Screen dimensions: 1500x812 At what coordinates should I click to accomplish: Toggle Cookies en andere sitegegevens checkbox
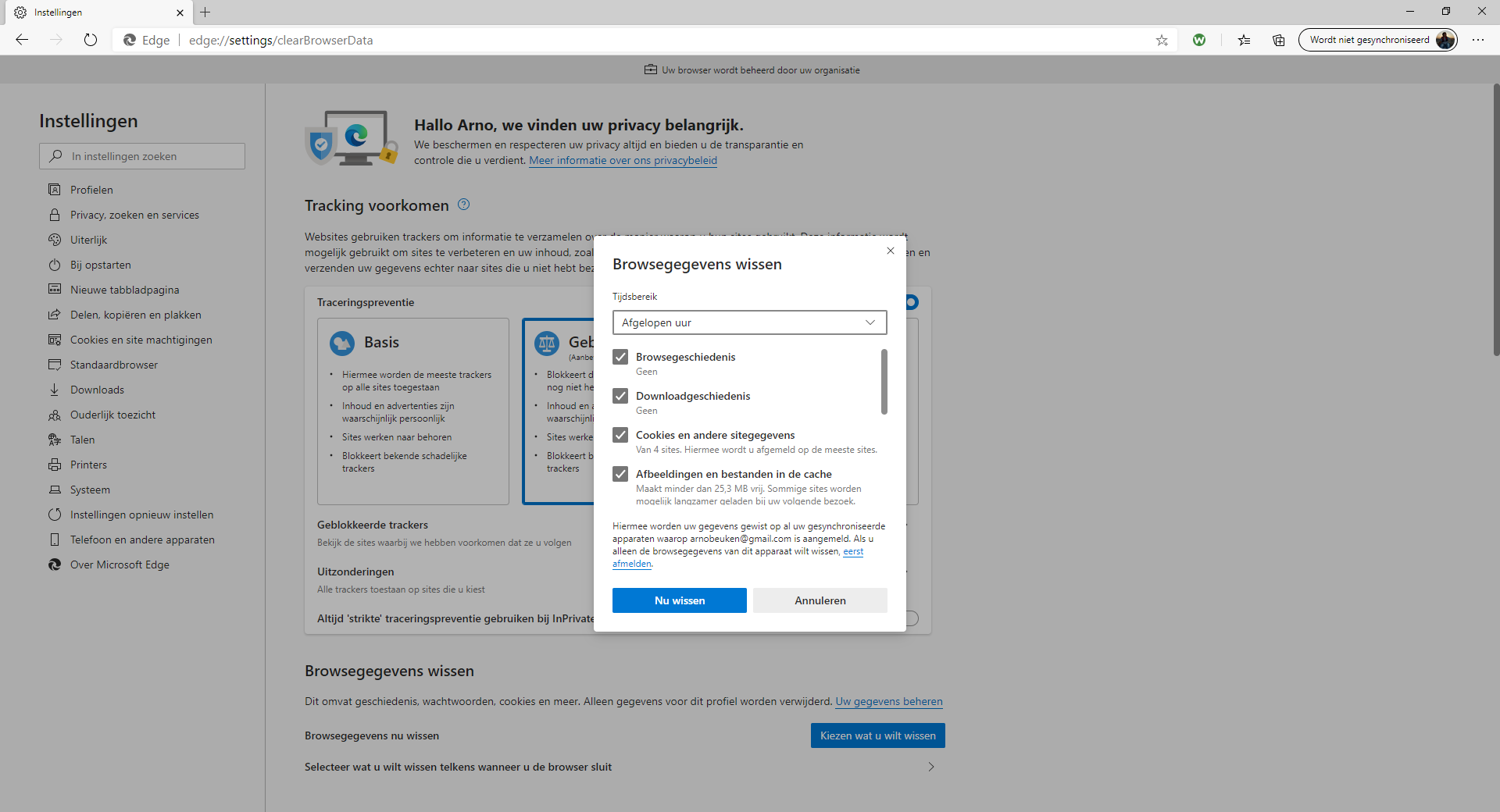[620, 435]
